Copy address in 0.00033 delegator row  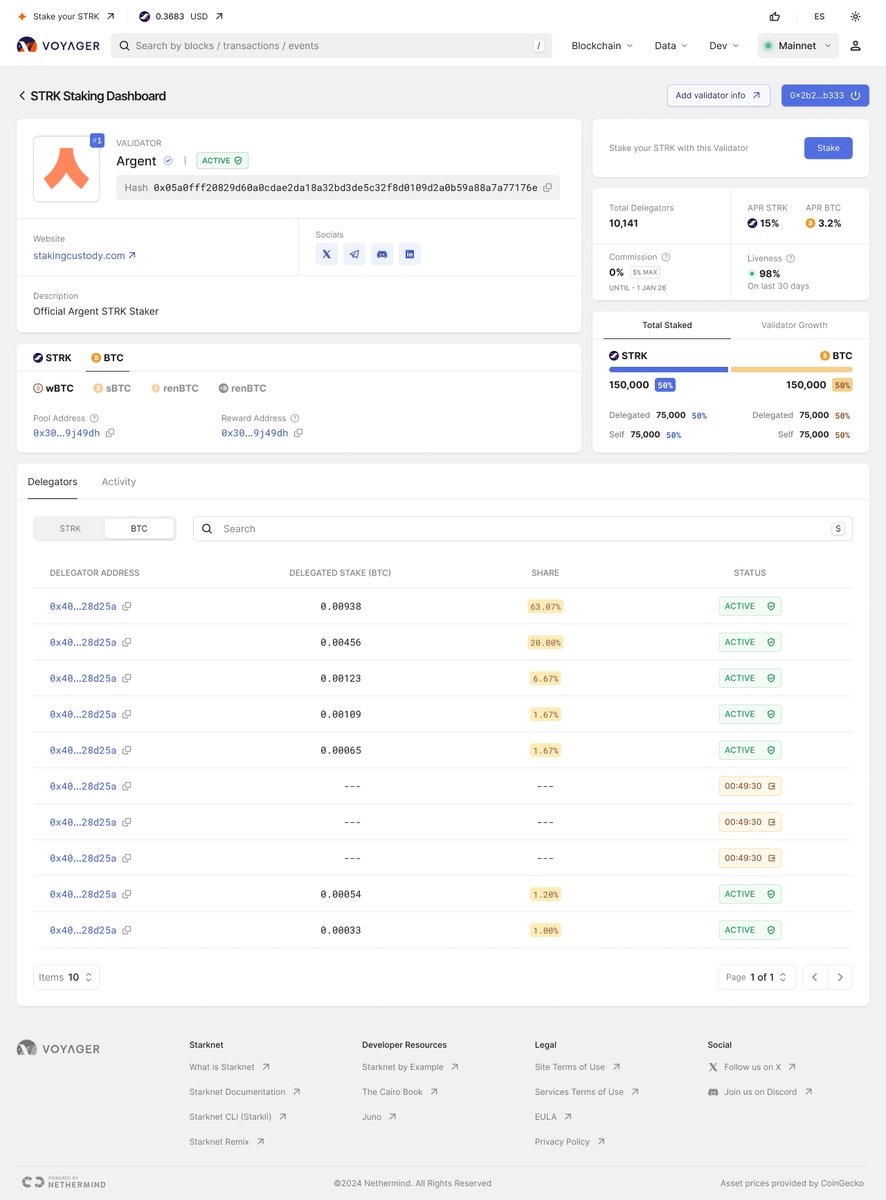point(127,930)
